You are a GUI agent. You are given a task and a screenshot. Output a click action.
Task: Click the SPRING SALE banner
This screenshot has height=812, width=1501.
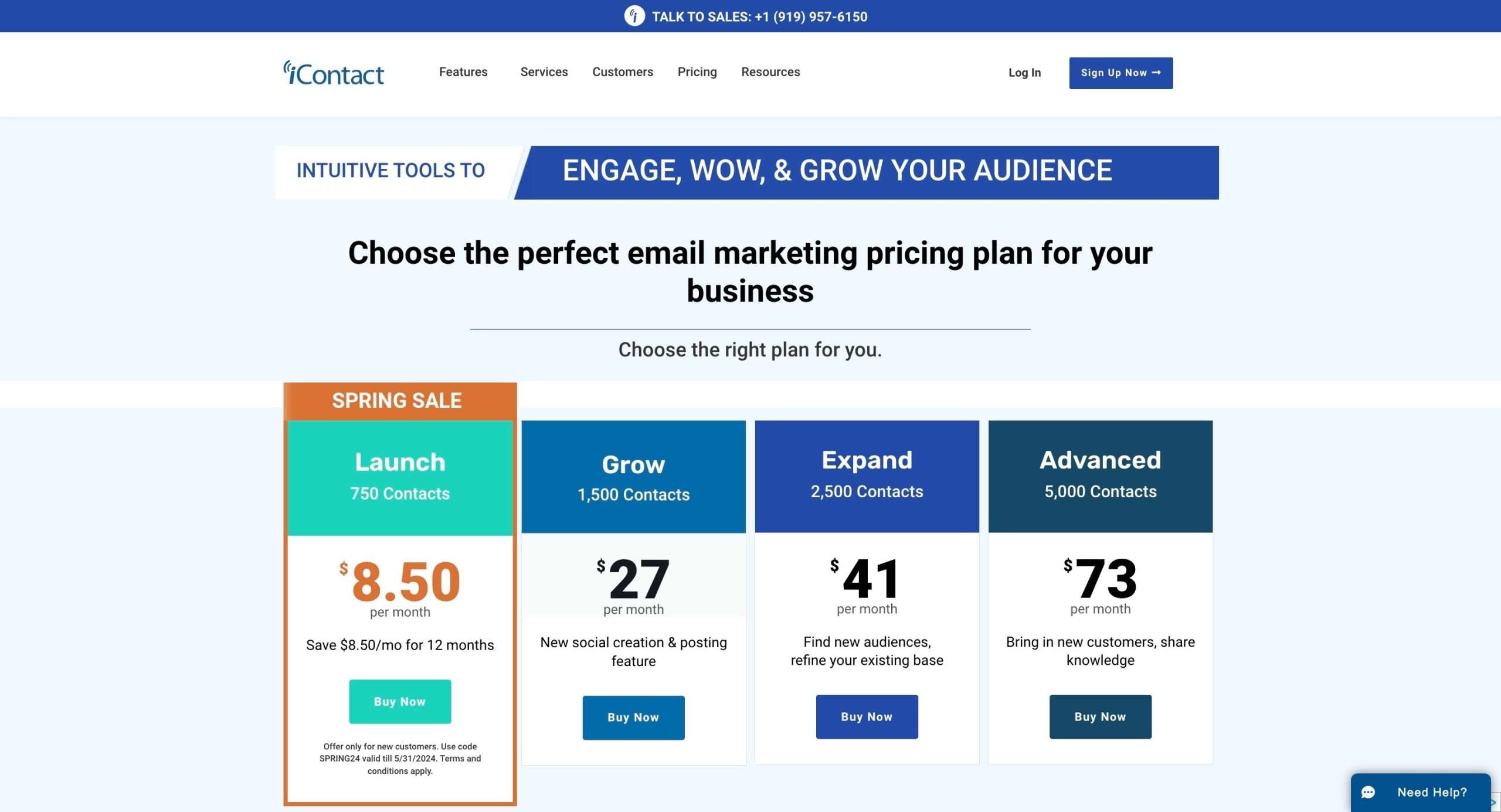[x=400, y=401]
